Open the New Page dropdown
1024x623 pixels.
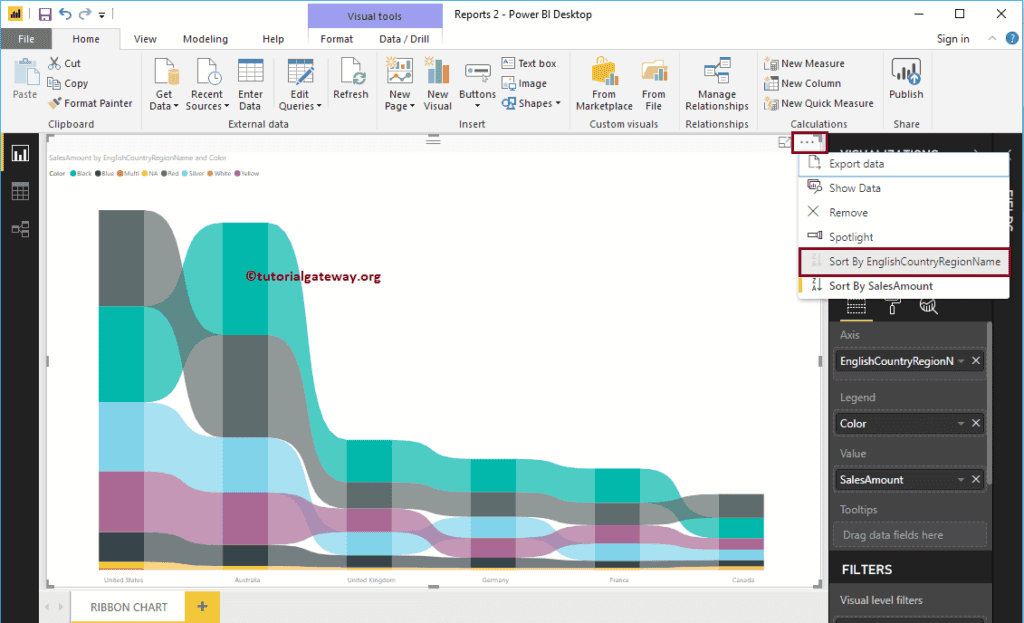click(400, 84)
